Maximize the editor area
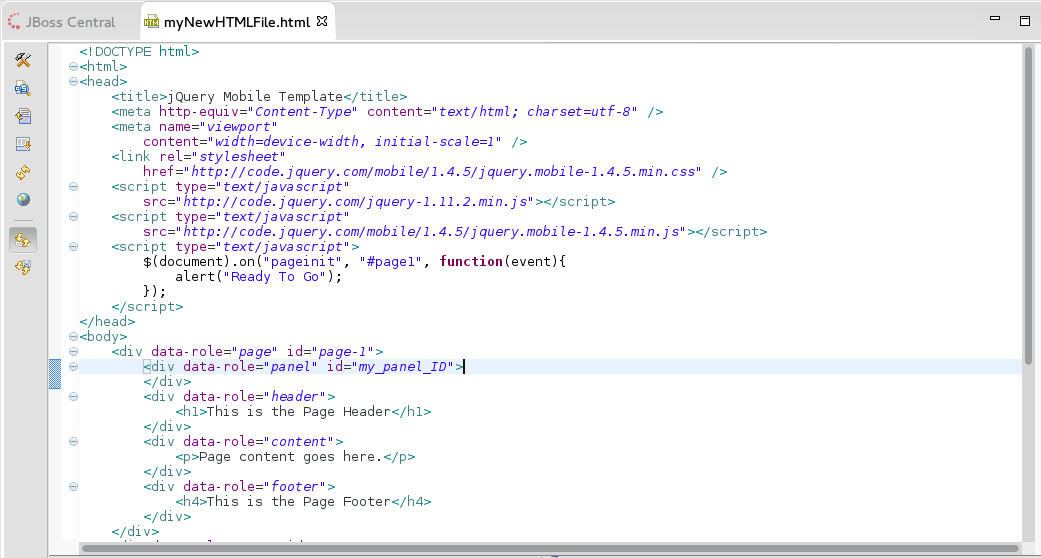The width and height of the screenshot is (1041, 558). coord(1024,21)
